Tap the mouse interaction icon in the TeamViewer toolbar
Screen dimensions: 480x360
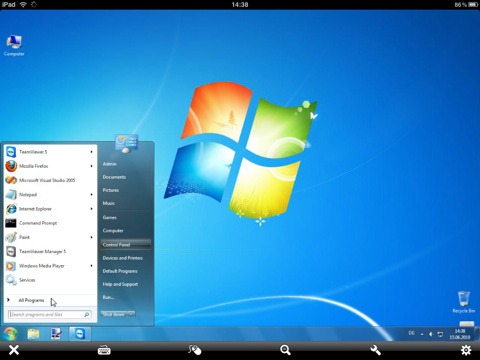[x=194, y=350]
